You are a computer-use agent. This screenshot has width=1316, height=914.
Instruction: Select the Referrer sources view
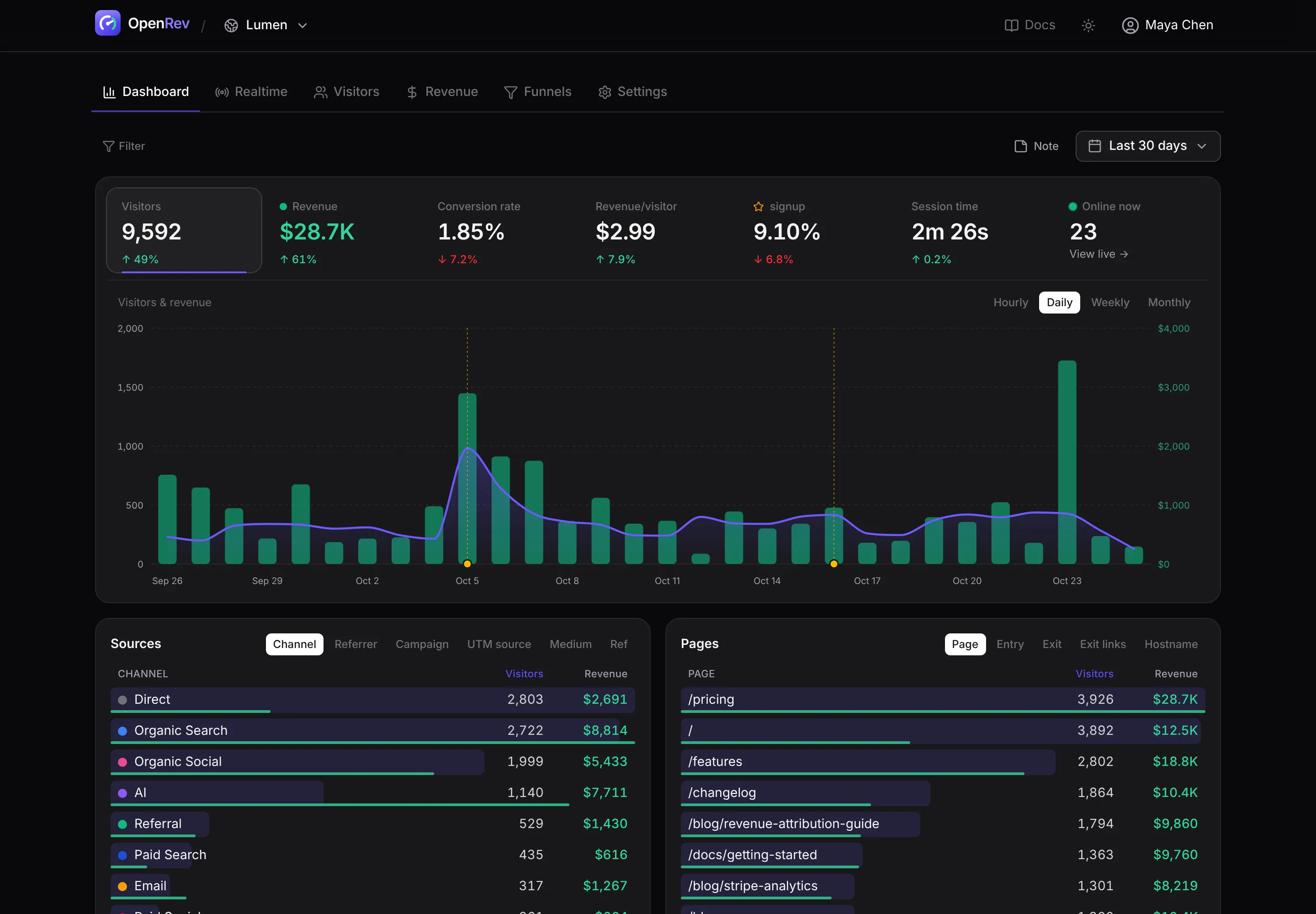[x=356, y=644]
